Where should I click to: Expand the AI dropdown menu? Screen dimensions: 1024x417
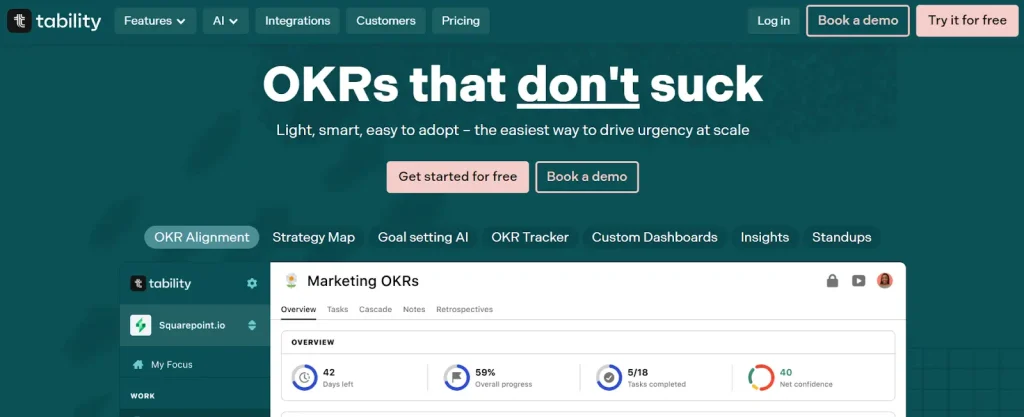click(x=225, y=21)
